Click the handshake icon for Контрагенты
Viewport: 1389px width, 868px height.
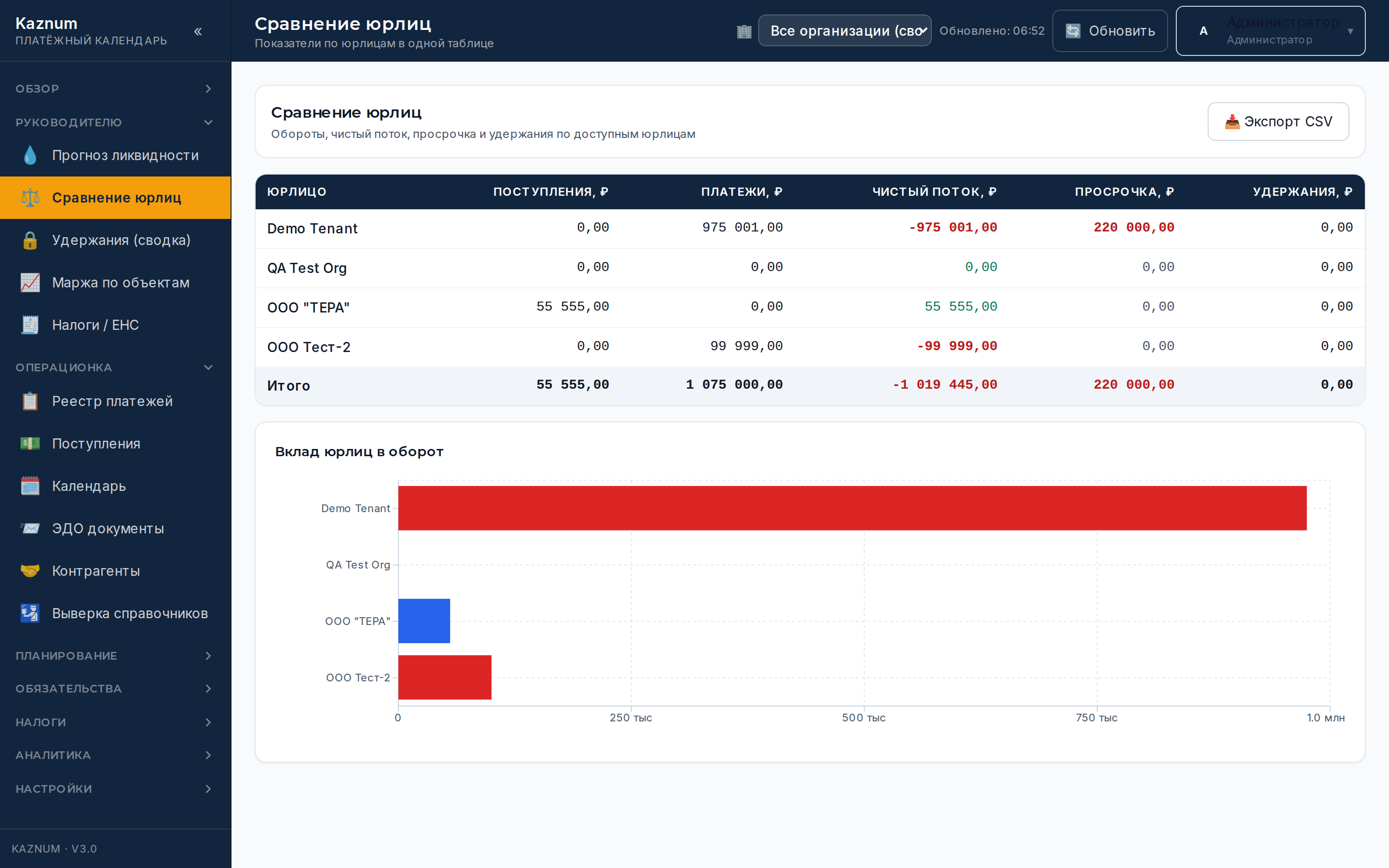30,571
